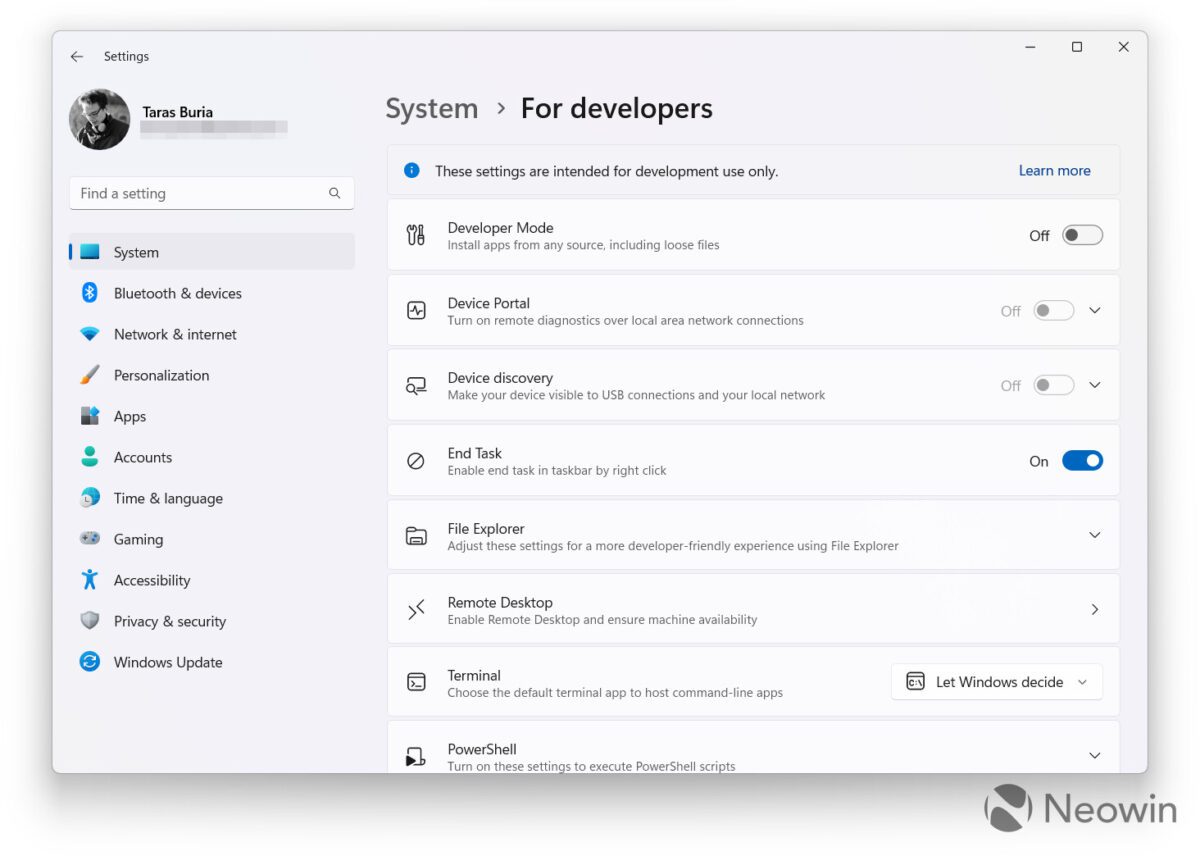Select Personalization in the sidebar
The image size is (1200, 856).
coord(162,375)
